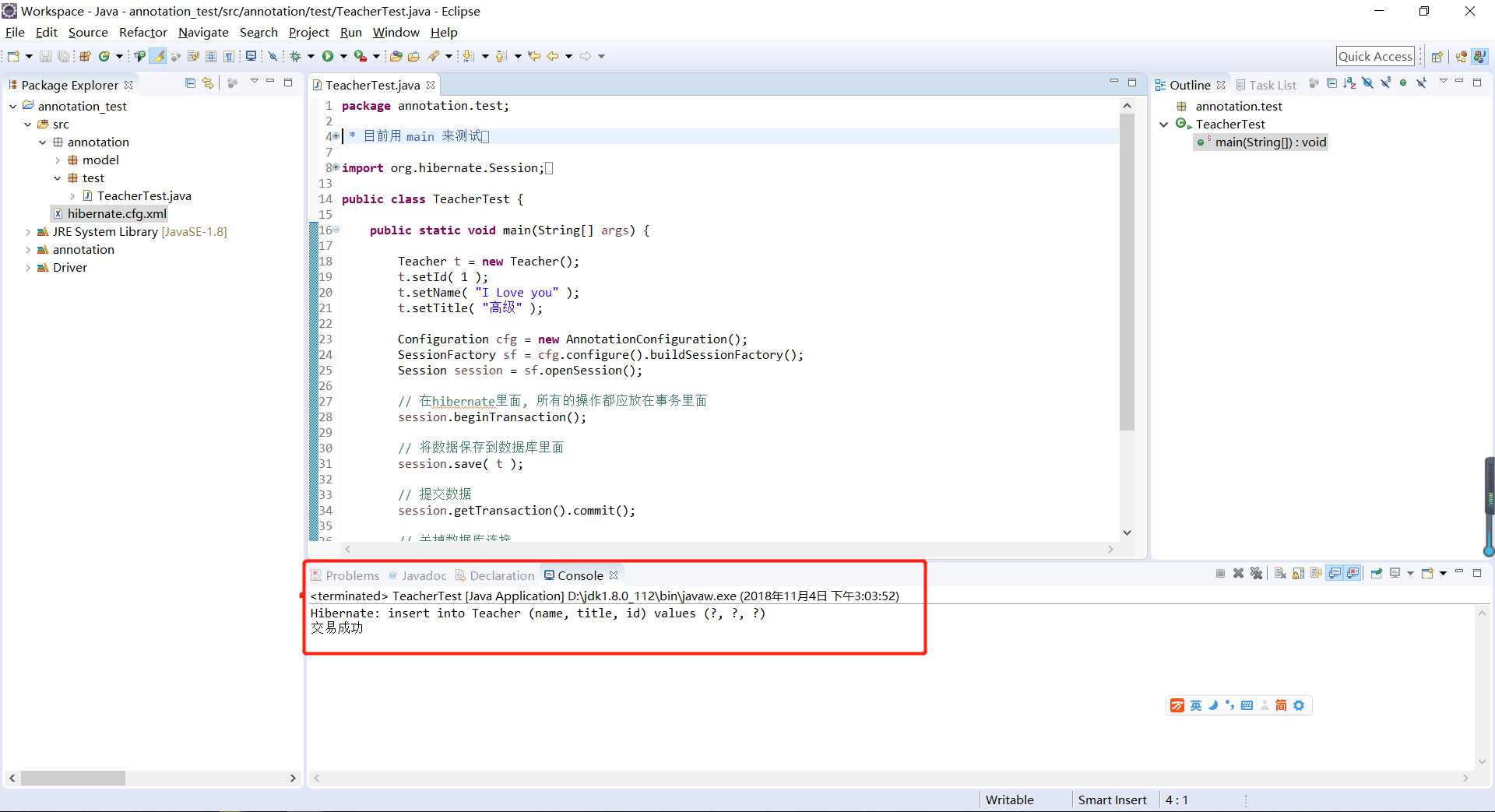Switch to the Problems tab
The height and width of the screenshot is (812, 1495).
[345, 575]
